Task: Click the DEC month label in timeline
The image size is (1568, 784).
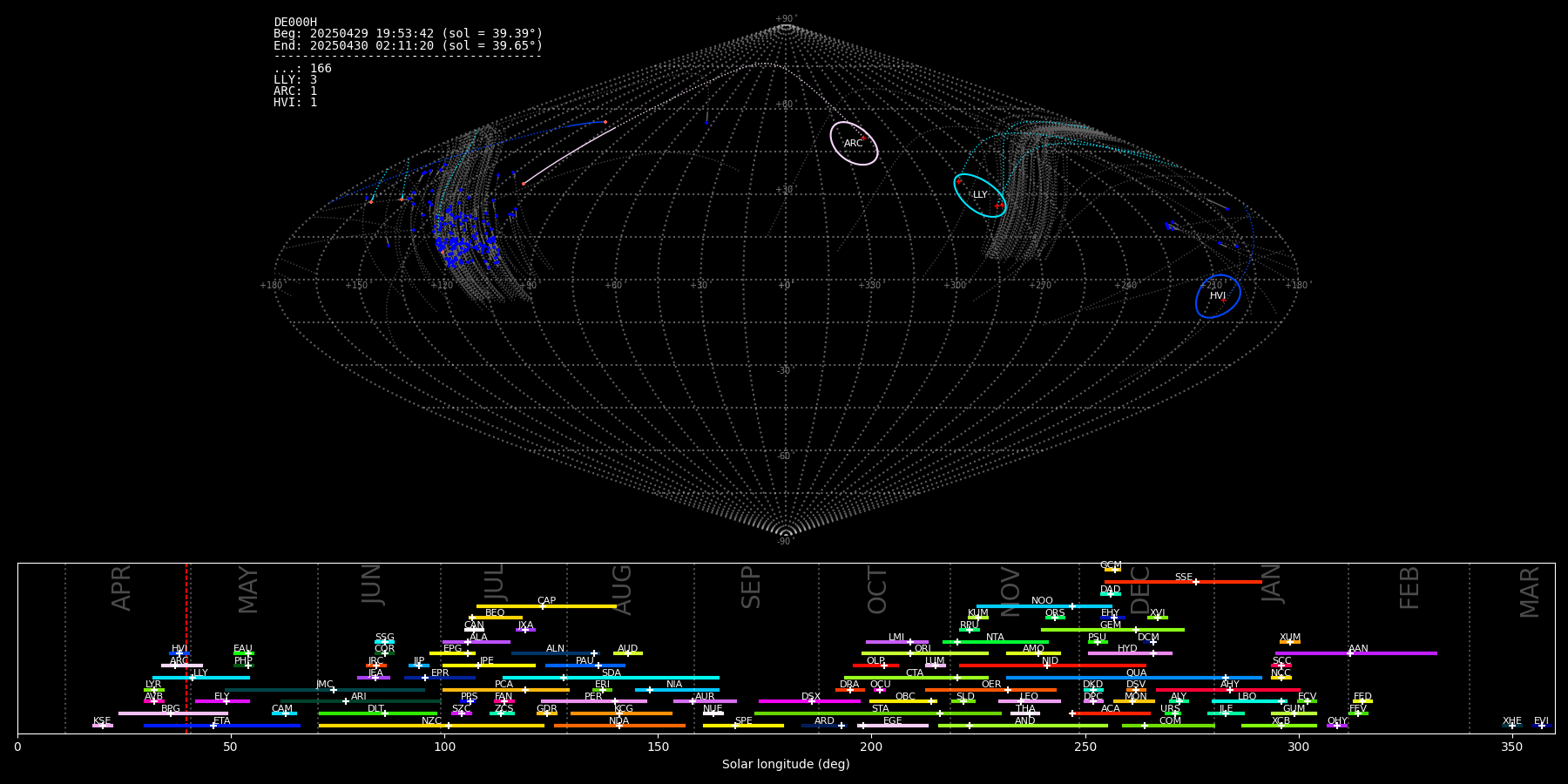Action: pos(1140,590)
